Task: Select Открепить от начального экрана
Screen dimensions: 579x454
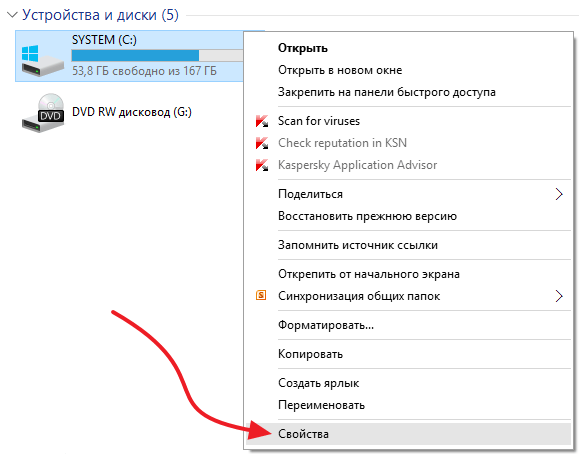Action: tap(408, 274)
